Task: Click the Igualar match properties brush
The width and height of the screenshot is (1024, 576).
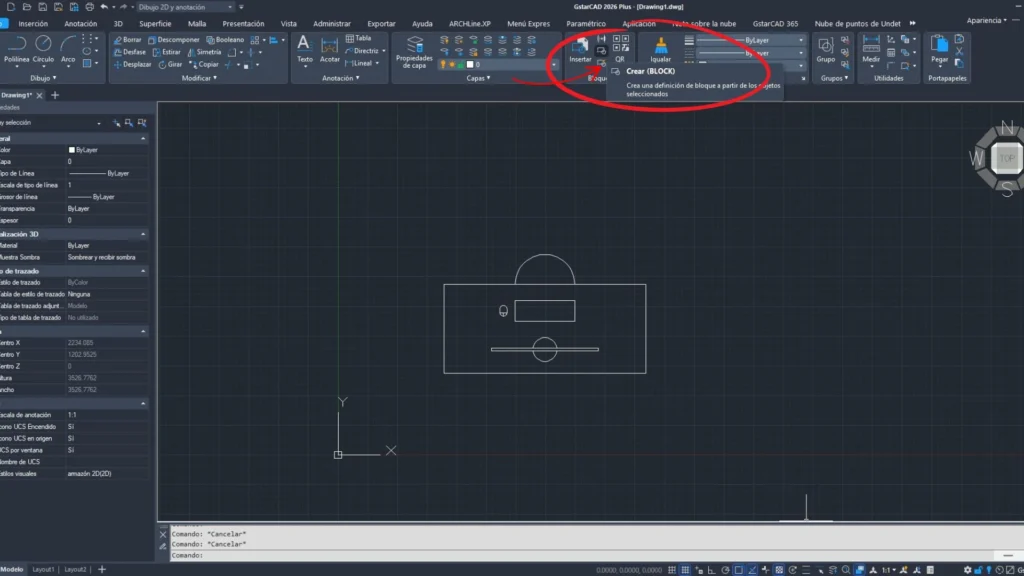Action: (x=660, y=50)
